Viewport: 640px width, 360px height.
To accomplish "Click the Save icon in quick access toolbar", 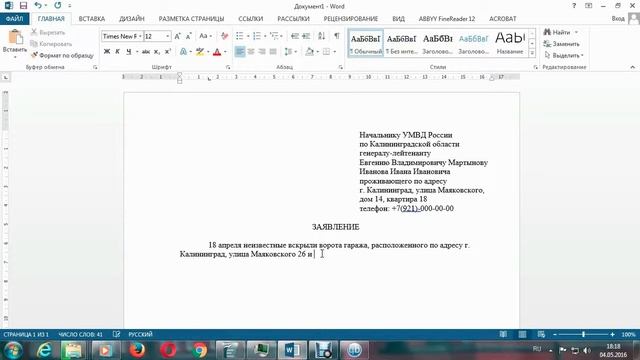I will point(23,6).
